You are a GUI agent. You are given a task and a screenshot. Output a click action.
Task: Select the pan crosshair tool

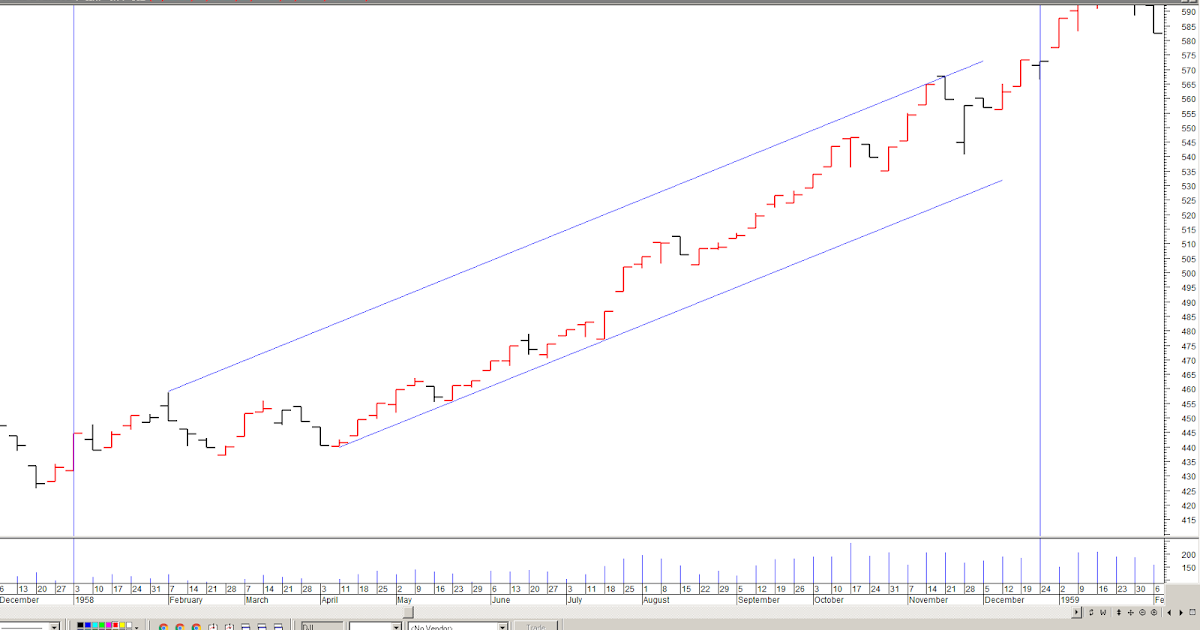click(x=1131, y=612)
